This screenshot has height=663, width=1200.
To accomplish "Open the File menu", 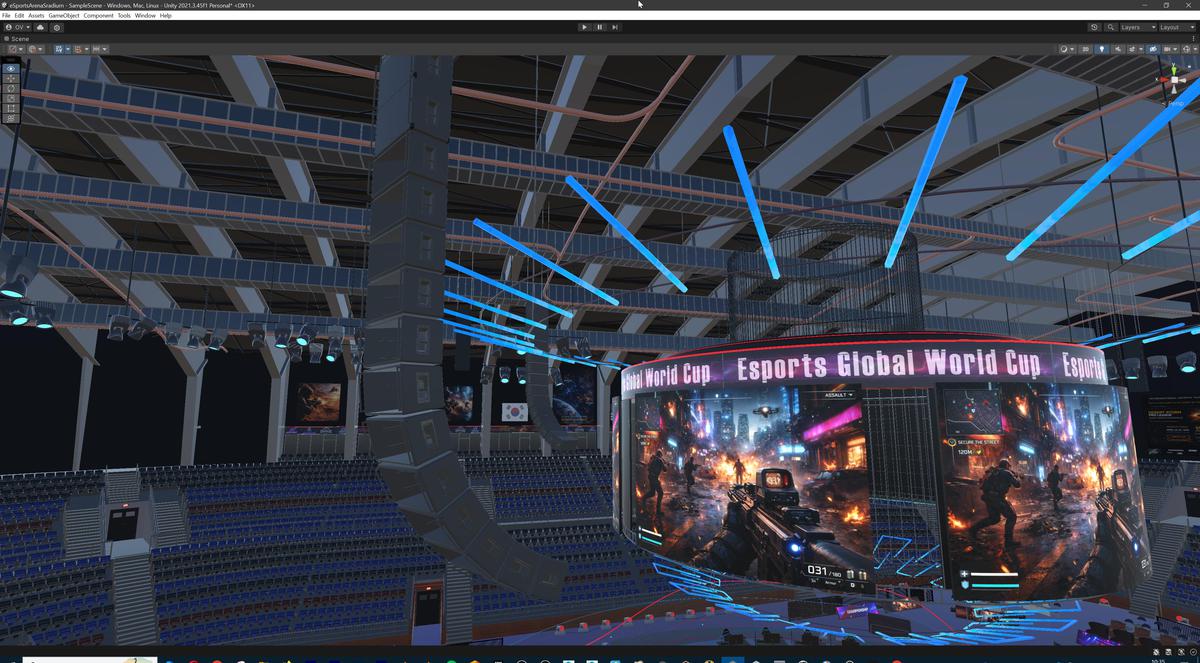I will click(6, 16).
